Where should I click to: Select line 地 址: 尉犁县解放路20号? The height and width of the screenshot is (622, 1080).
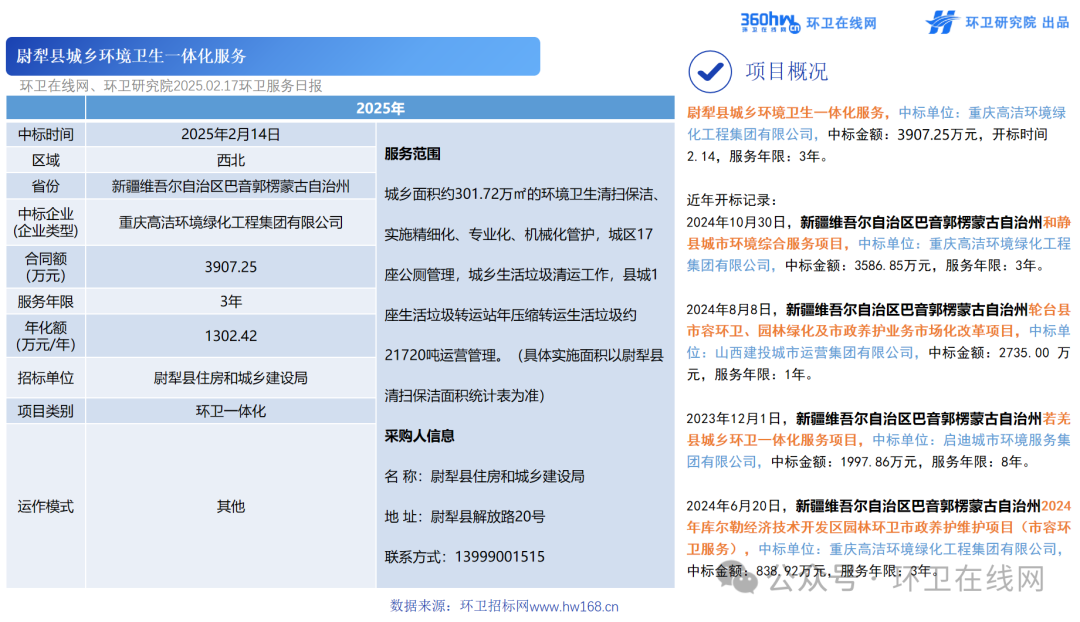[465, 517]
